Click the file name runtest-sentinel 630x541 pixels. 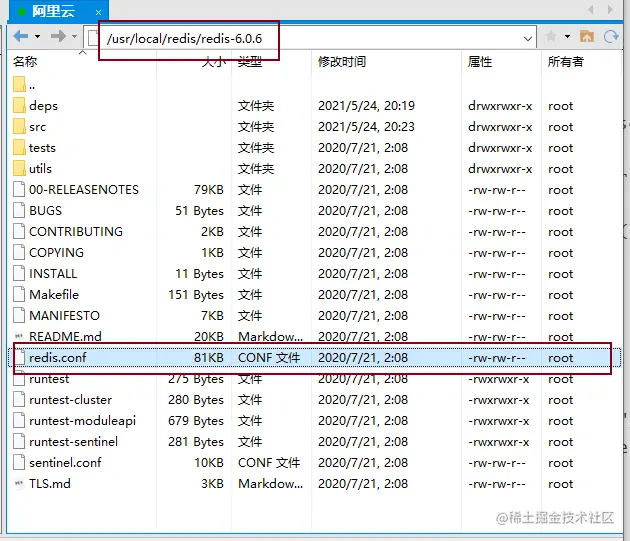pos(74,441)
